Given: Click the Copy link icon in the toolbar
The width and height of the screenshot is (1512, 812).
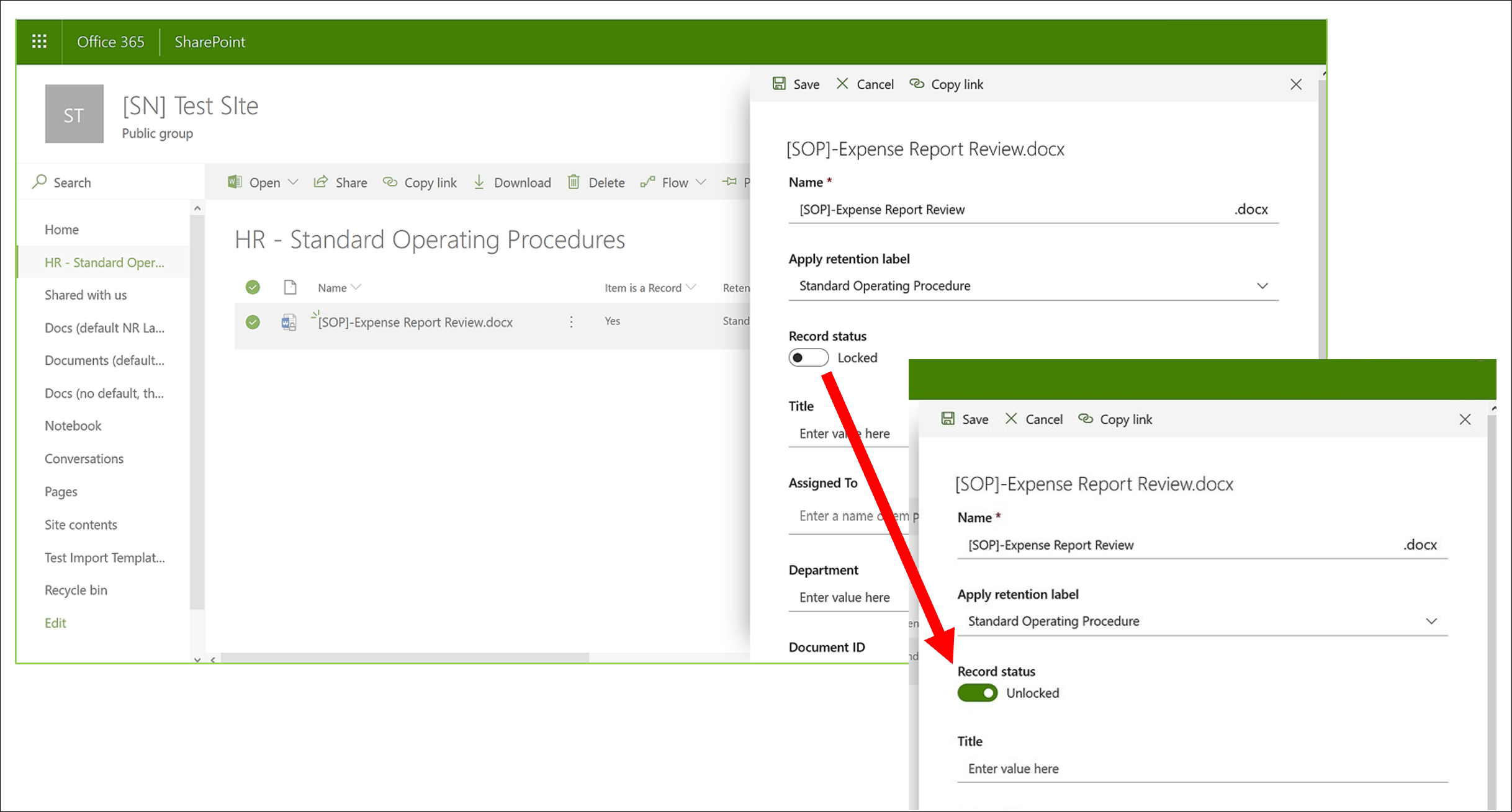Looking at the screenshot, I should tap(390, 182).
